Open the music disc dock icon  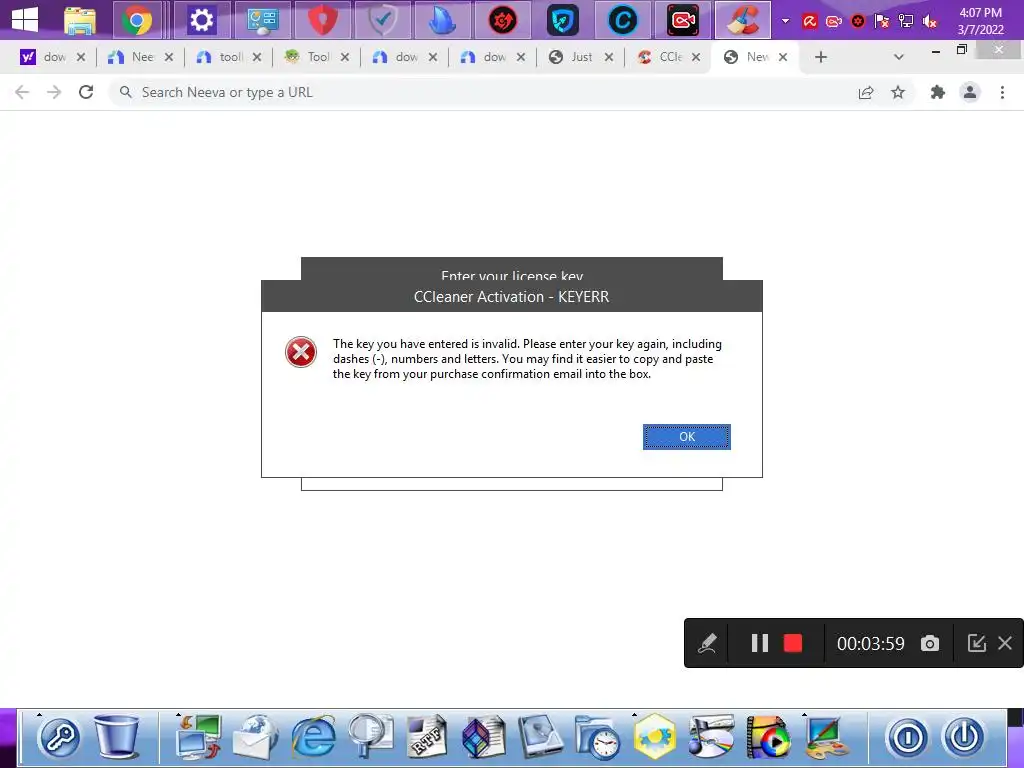(x=711, y=737)
